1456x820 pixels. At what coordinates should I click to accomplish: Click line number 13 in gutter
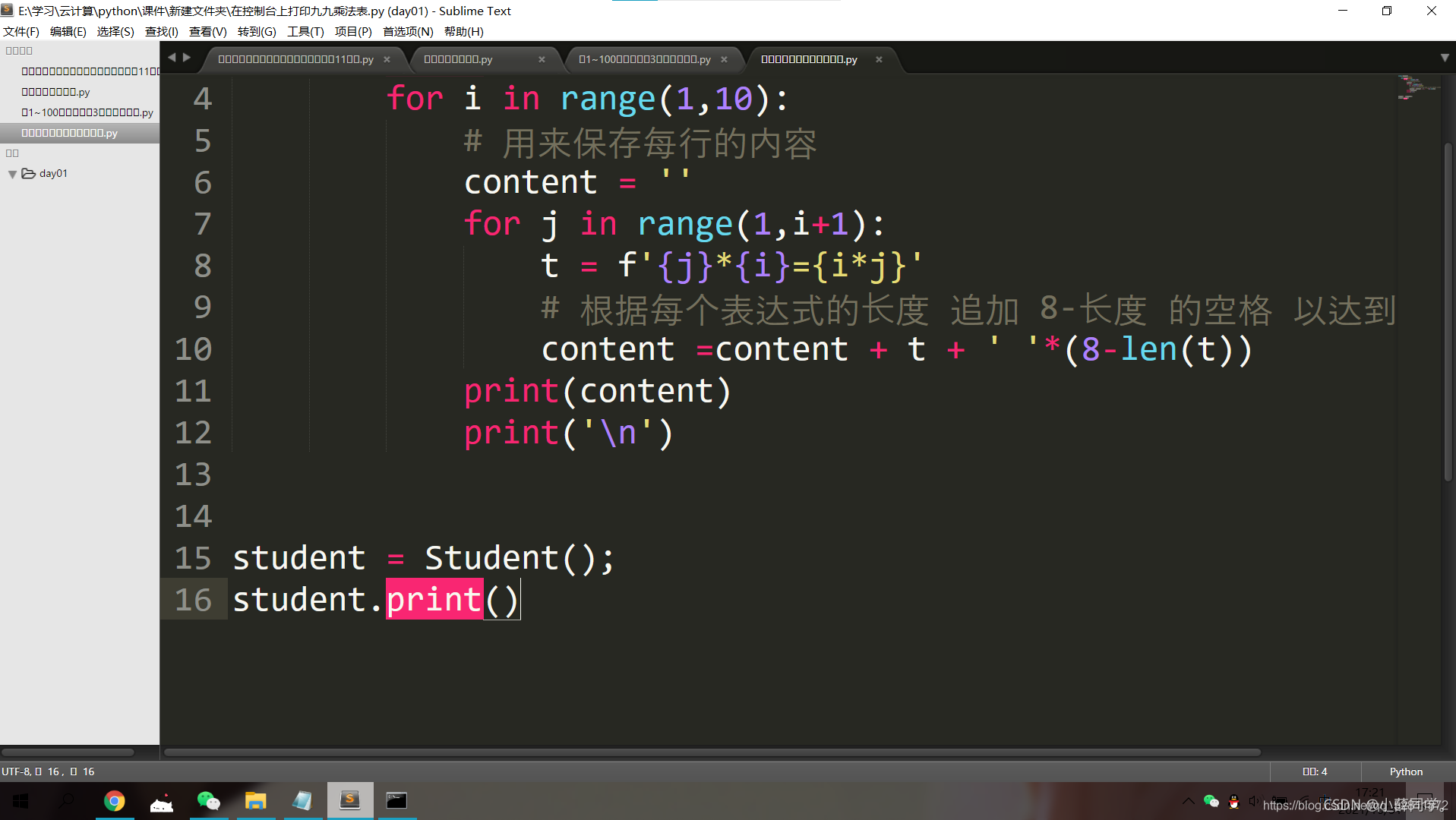[193, 475]
